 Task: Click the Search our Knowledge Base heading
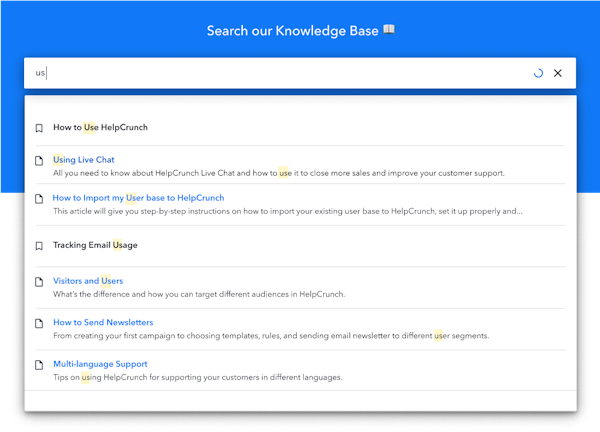[x=300, y=31]
